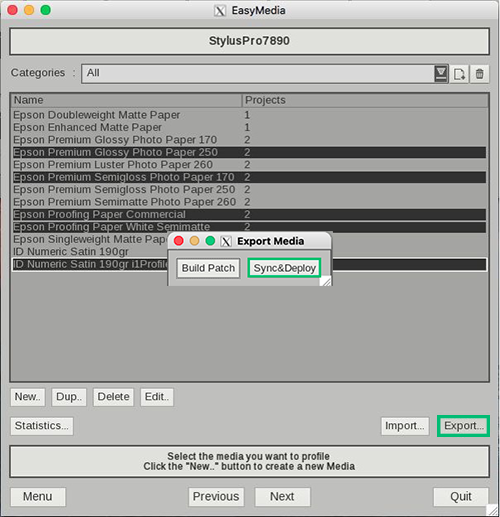Select ID Numeric Satin 190gr i1Profiler row

point(90,264)
